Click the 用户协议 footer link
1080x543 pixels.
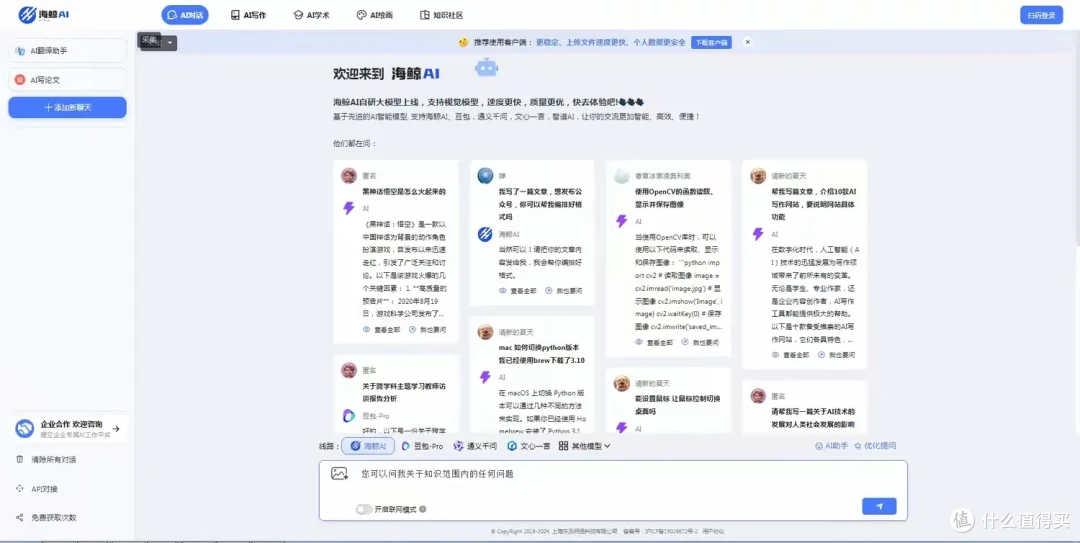(713, 531)
